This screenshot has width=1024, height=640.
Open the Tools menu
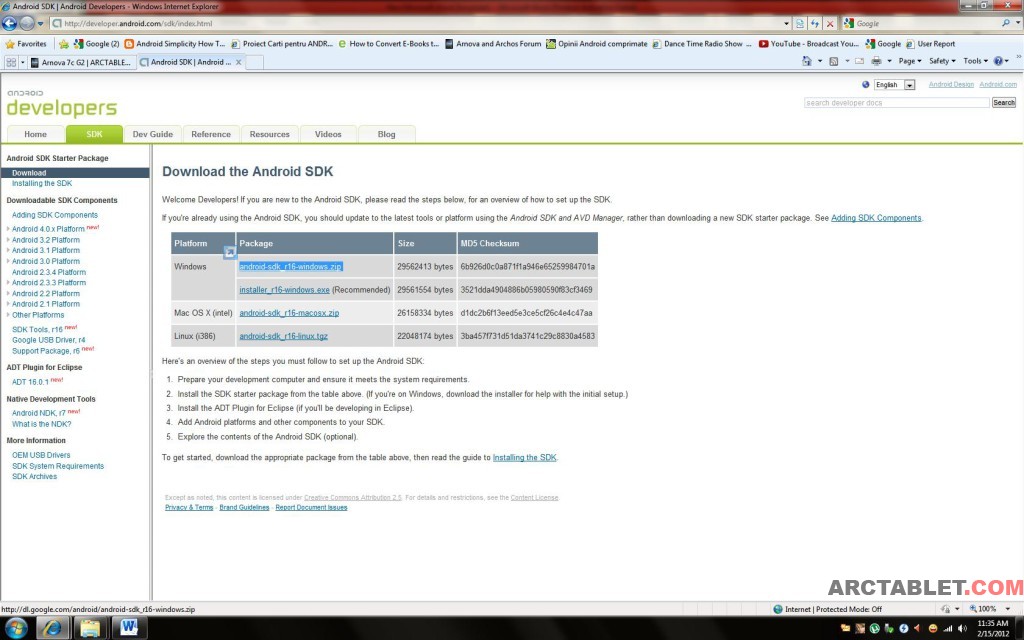point(975,61)
